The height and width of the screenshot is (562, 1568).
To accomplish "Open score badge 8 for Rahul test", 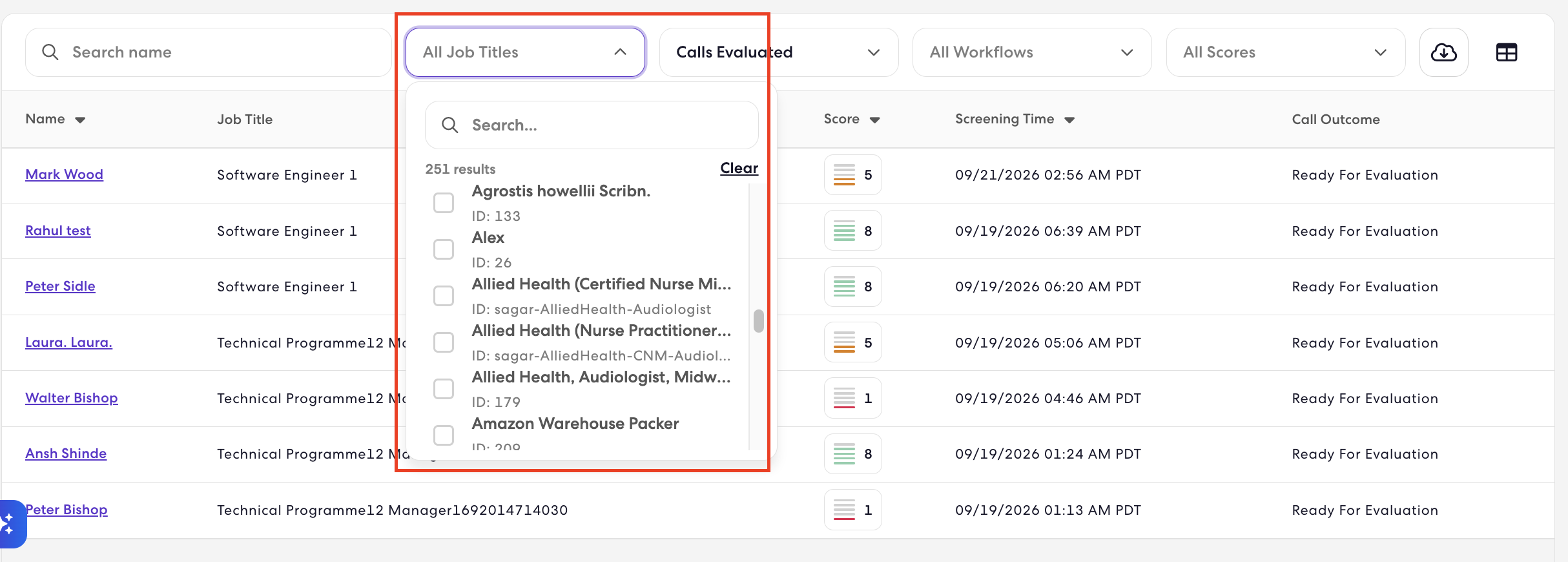I will [852, 231].
